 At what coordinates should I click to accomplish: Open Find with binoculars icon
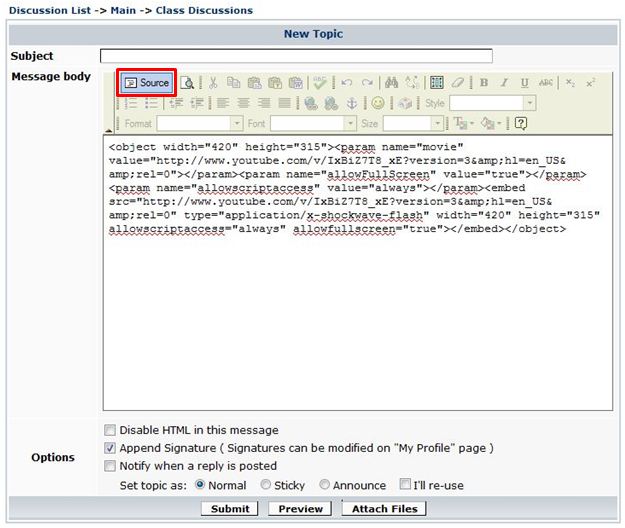(391, 82)
